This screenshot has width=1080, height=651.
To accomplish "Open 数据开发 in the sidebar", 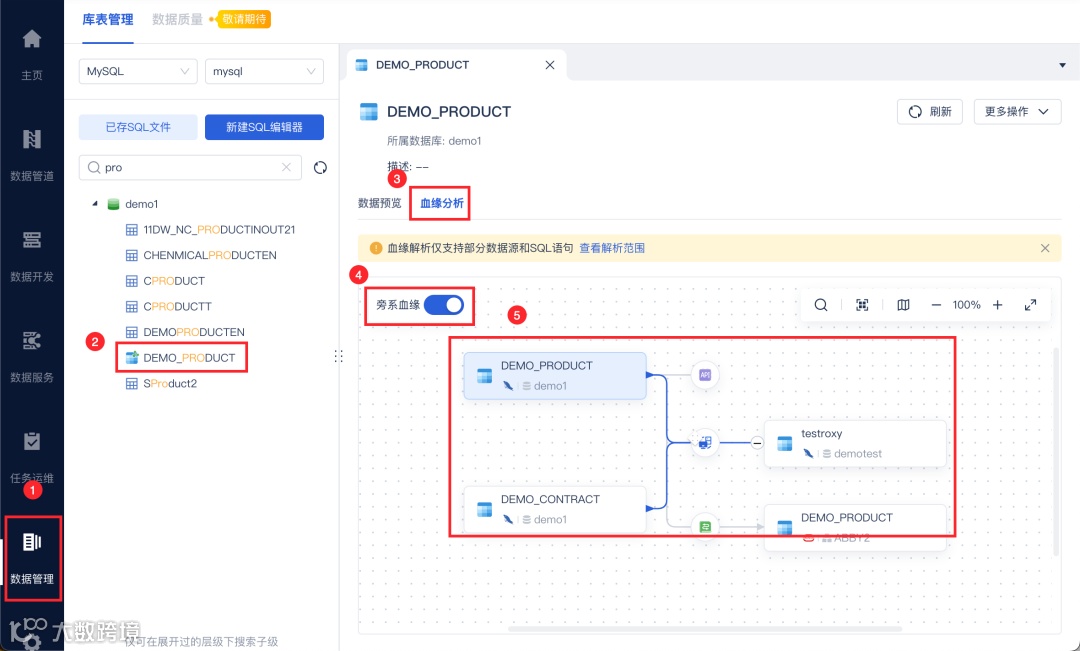I will click(x=32, y=255).
